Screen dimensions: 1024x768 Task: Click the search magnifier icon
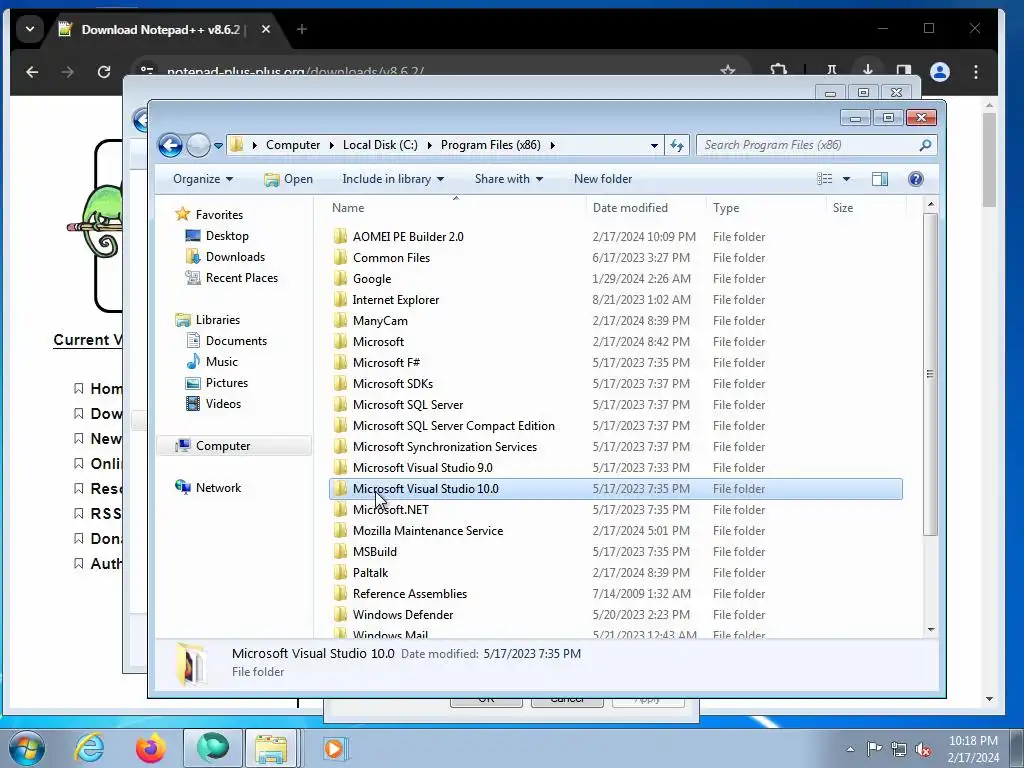point(925,145)
